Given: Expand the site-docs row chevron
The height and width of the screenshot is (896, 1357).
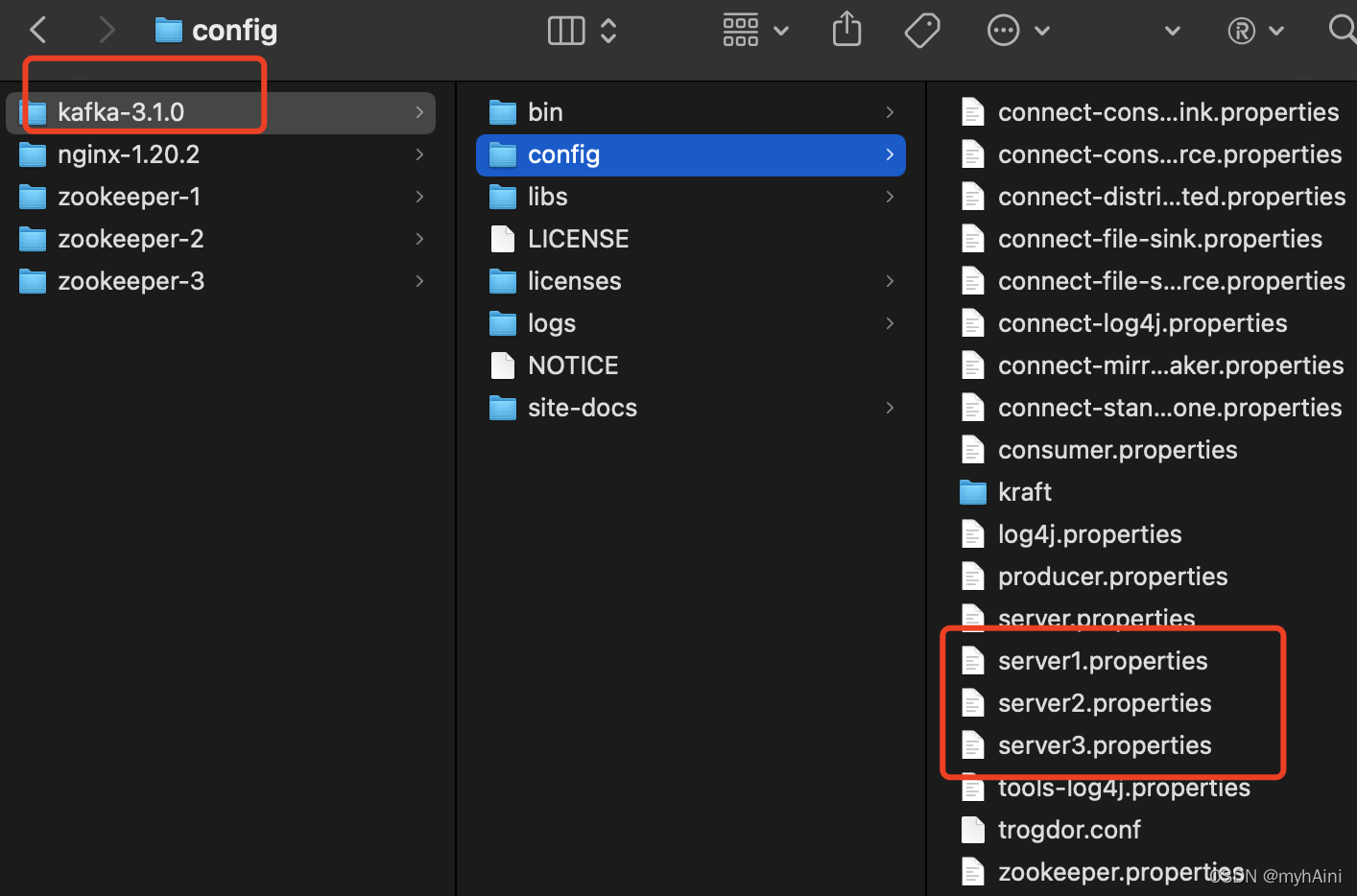Looking at the screenshot, I should [890, 408].
